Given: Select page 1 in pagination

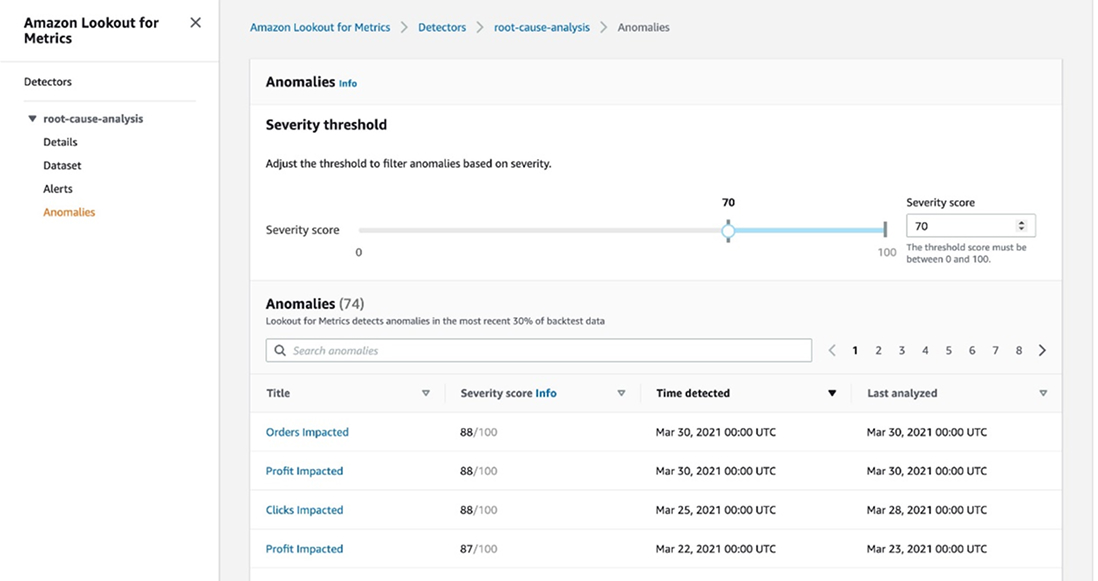Looking at the screenshot, I should (855, 350).
